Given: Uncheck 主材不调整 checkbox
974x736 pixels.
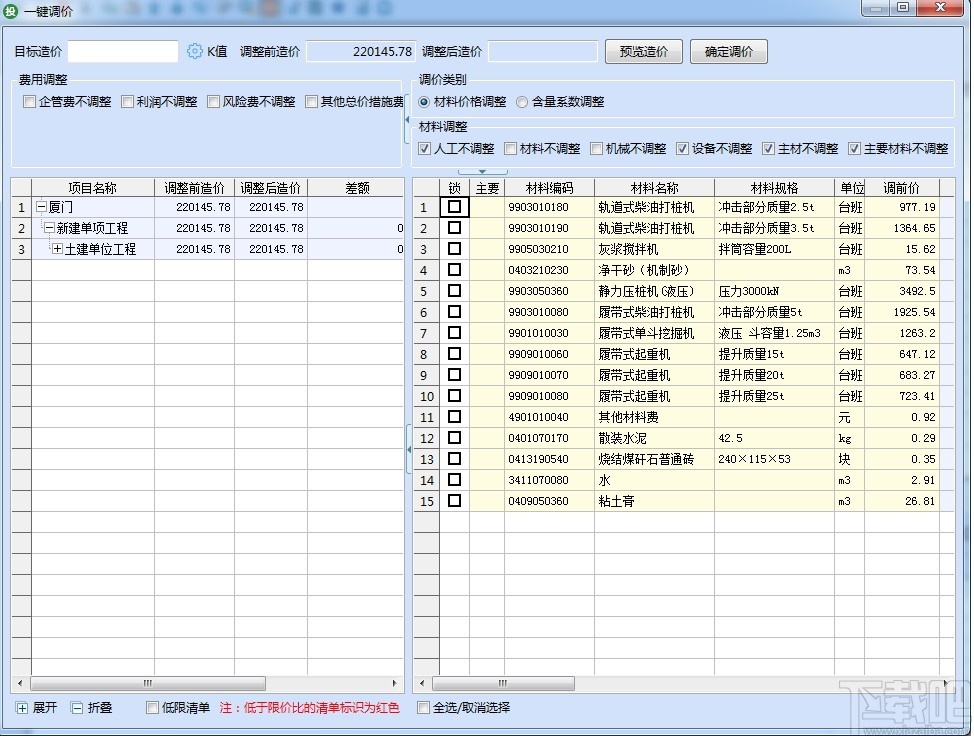Looking at the screenshot, I should click(x=768, y=148).
